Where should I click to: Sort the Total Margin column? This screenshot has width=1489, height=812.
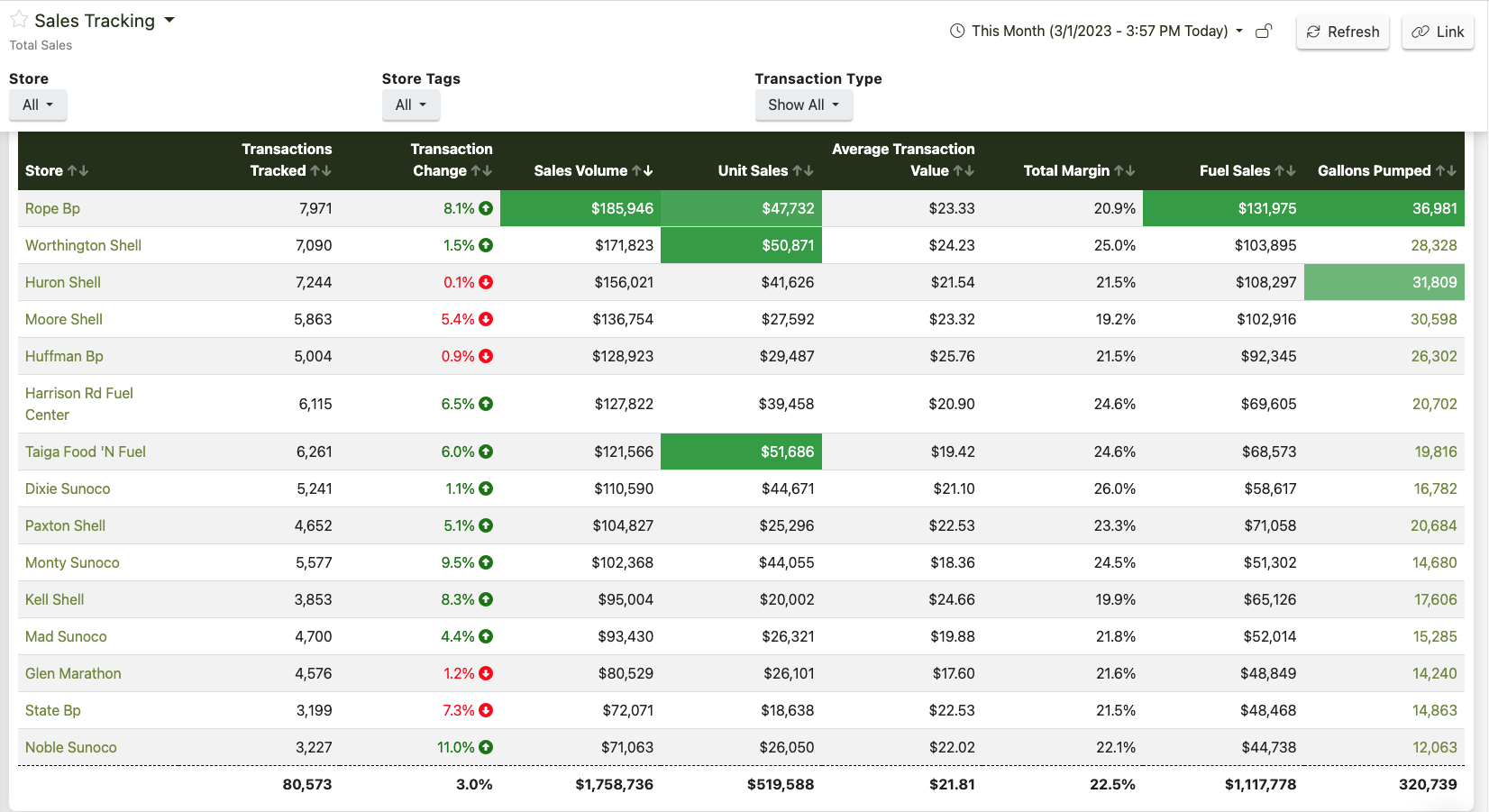click(1125, 170)
